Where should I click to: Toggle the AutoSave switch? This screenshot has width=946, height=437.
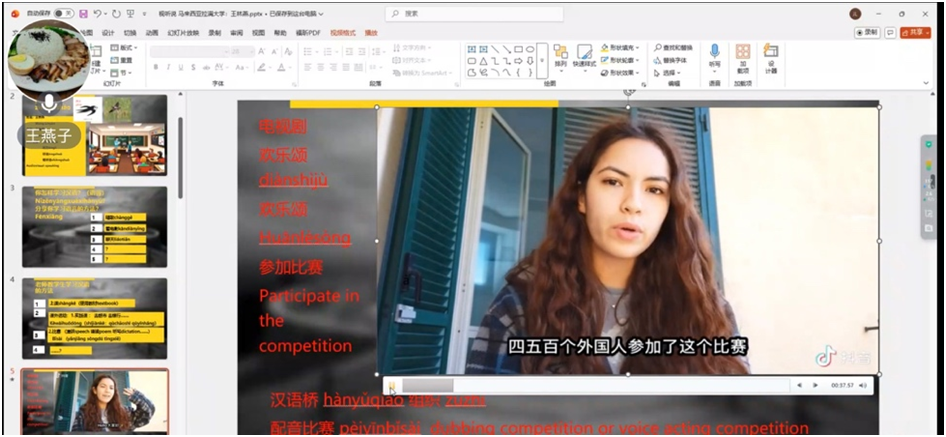pyautogui.click(x=63, y=14)
